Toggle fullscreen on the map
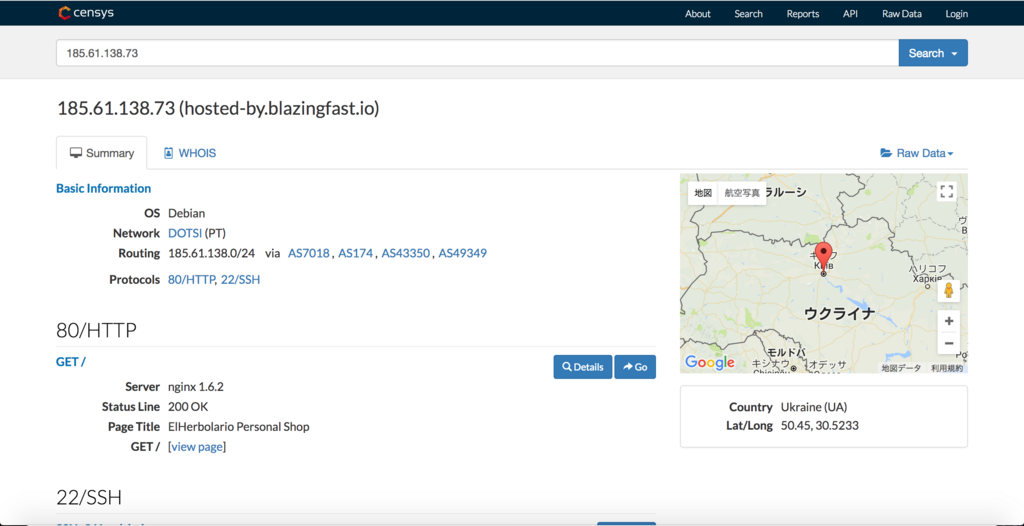This screenshot has height=526, width=1024. point(946,191)
